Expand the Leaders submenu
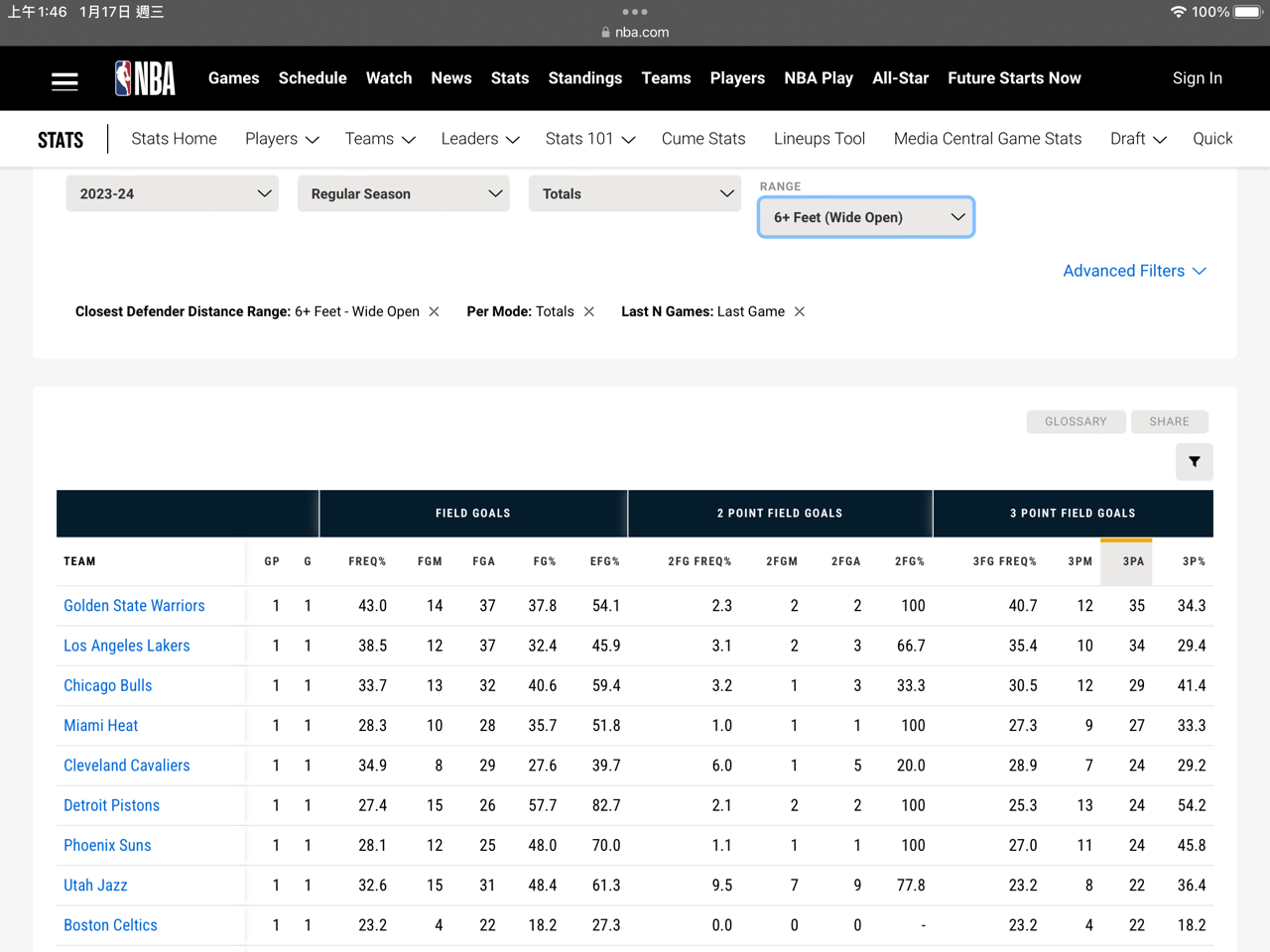Screen dimensions: 1270x952 tap(480, 139)
